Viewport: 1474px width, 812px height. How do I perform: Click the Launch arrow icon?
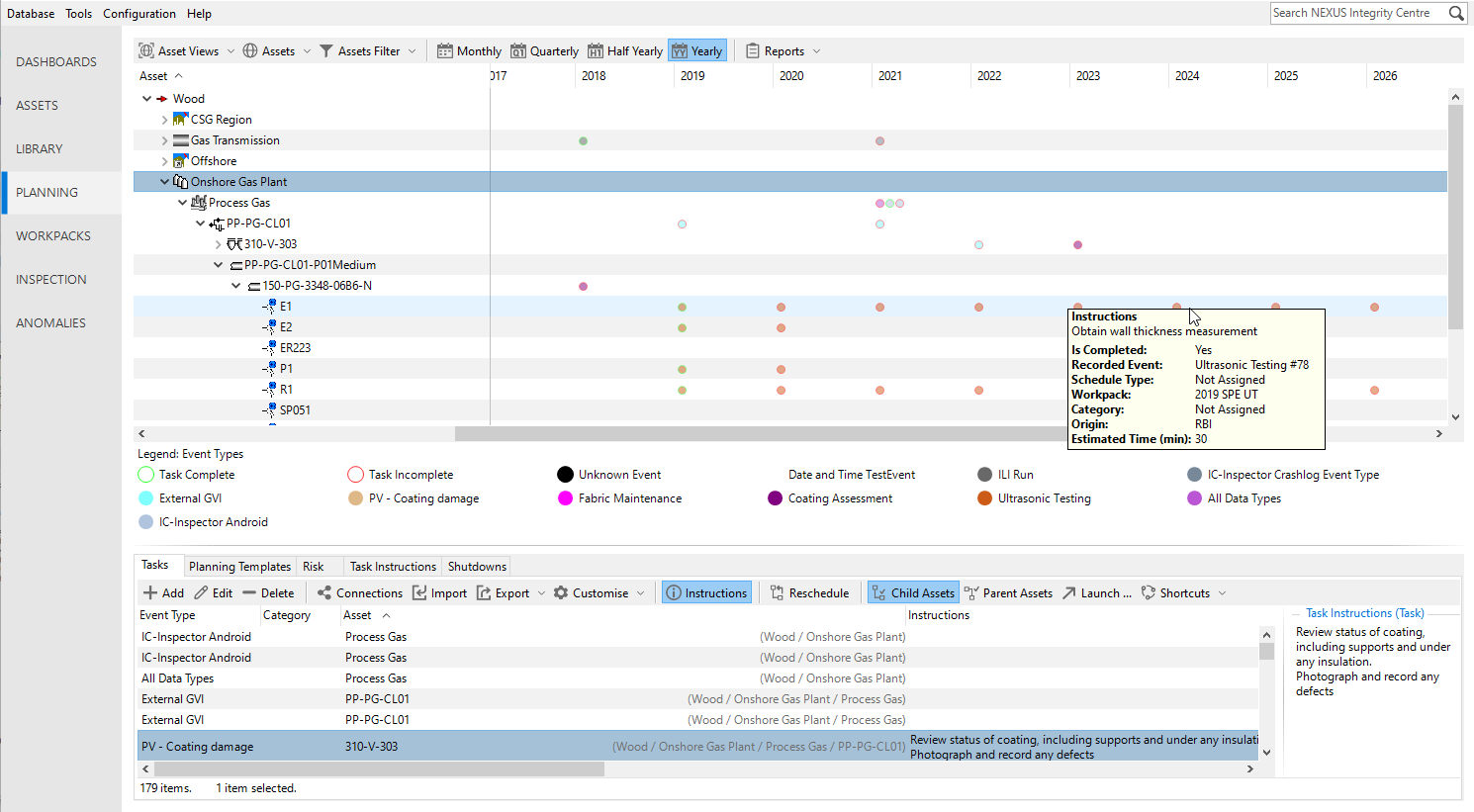pos(1069,592)
